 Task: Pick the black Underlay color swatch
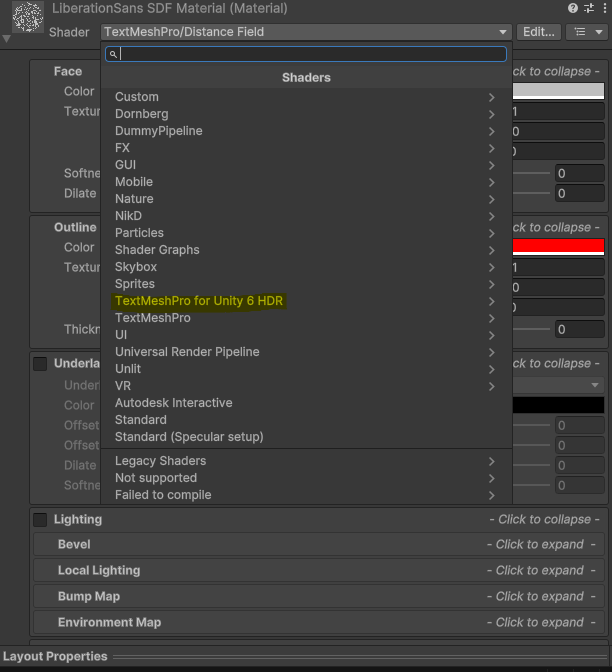pos(558,405)
